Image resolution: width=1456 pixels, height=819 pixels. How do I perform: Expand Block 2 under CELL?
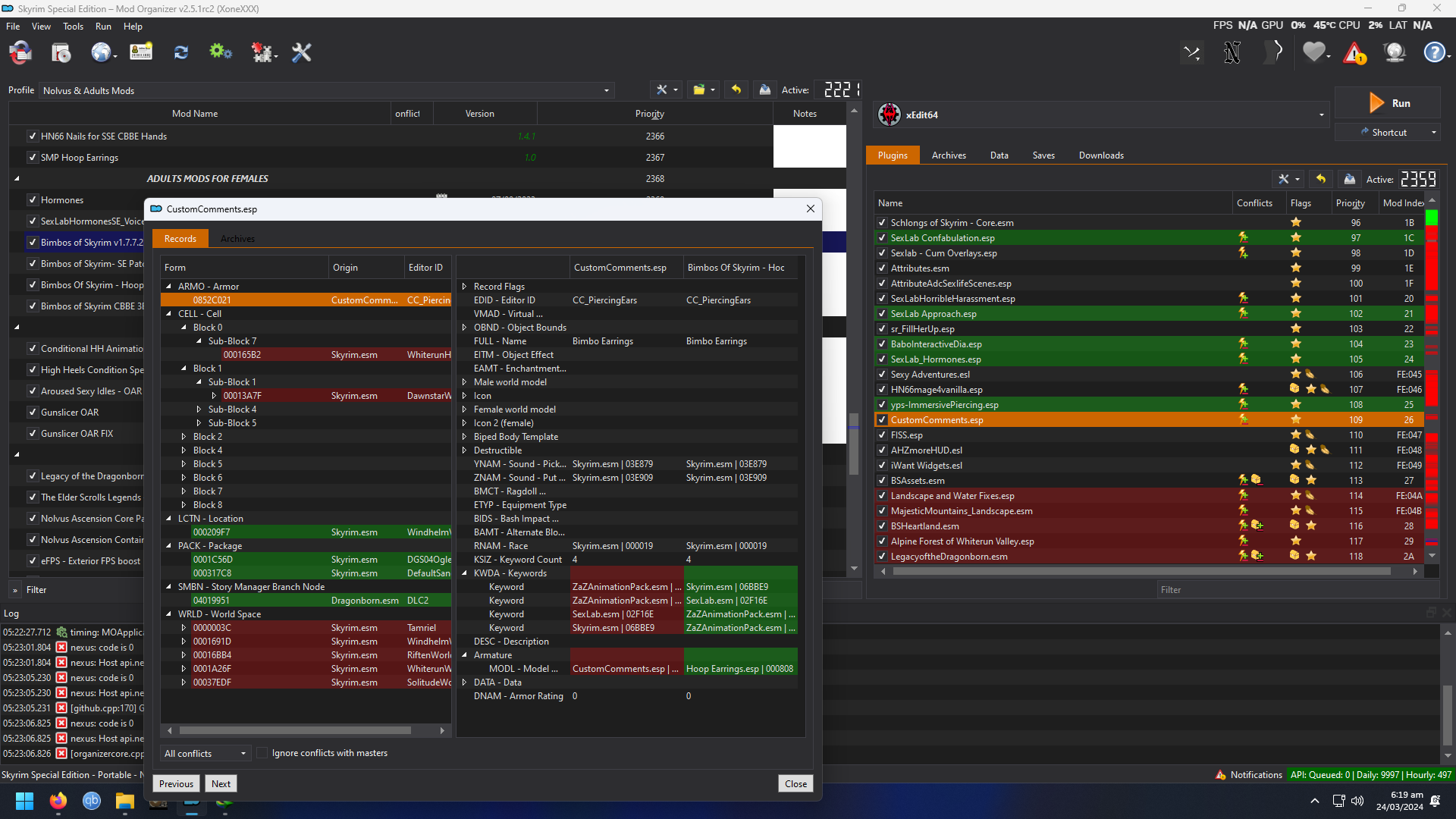coord(184,437)
